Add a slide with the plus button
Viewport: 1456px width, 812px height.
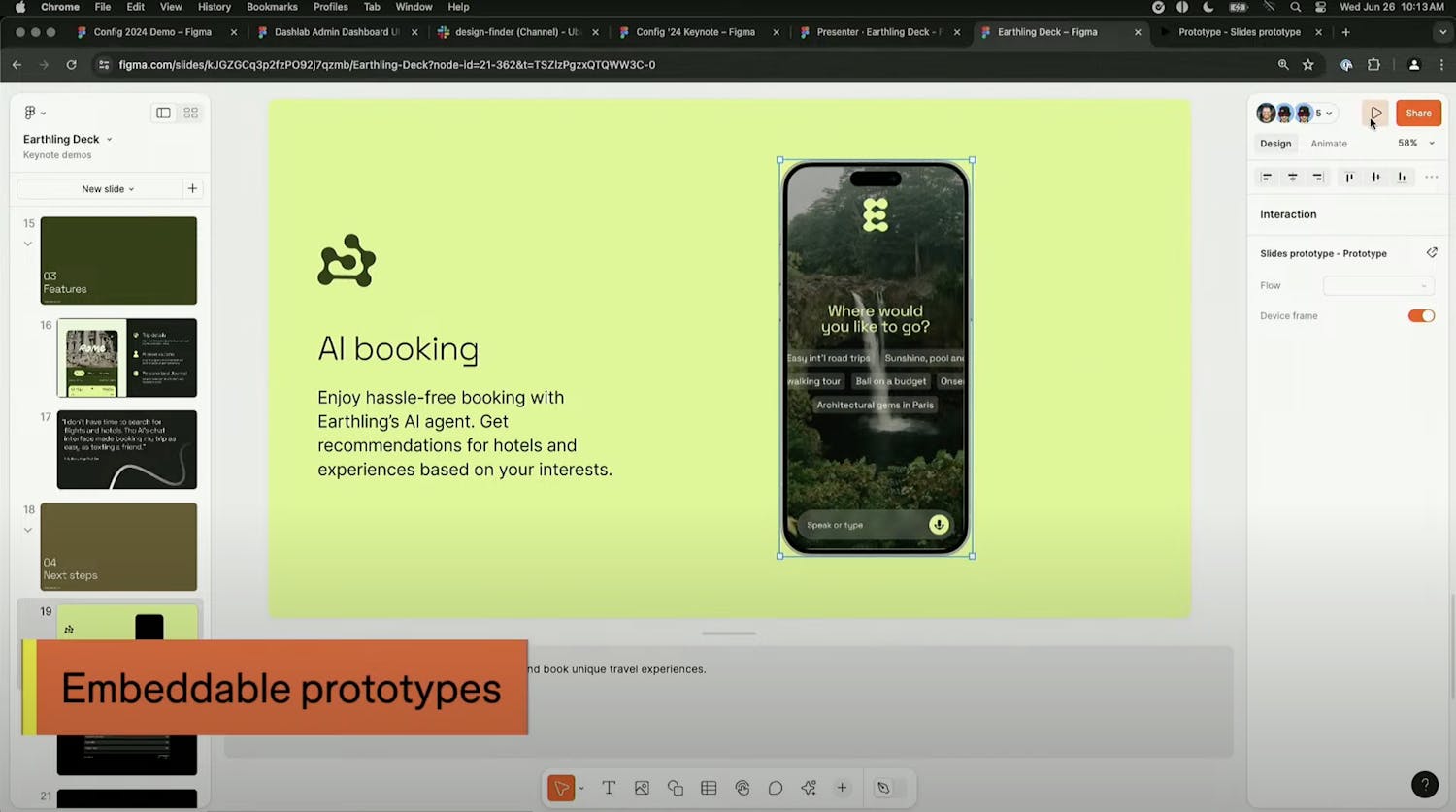click(x=192, y=188)
